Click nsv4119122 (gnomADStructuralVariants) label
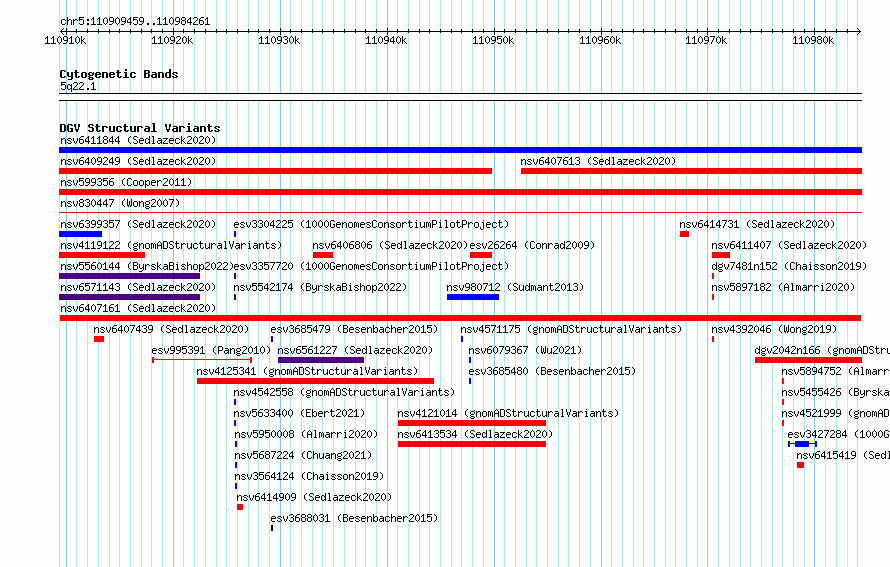 pos(171,245)
